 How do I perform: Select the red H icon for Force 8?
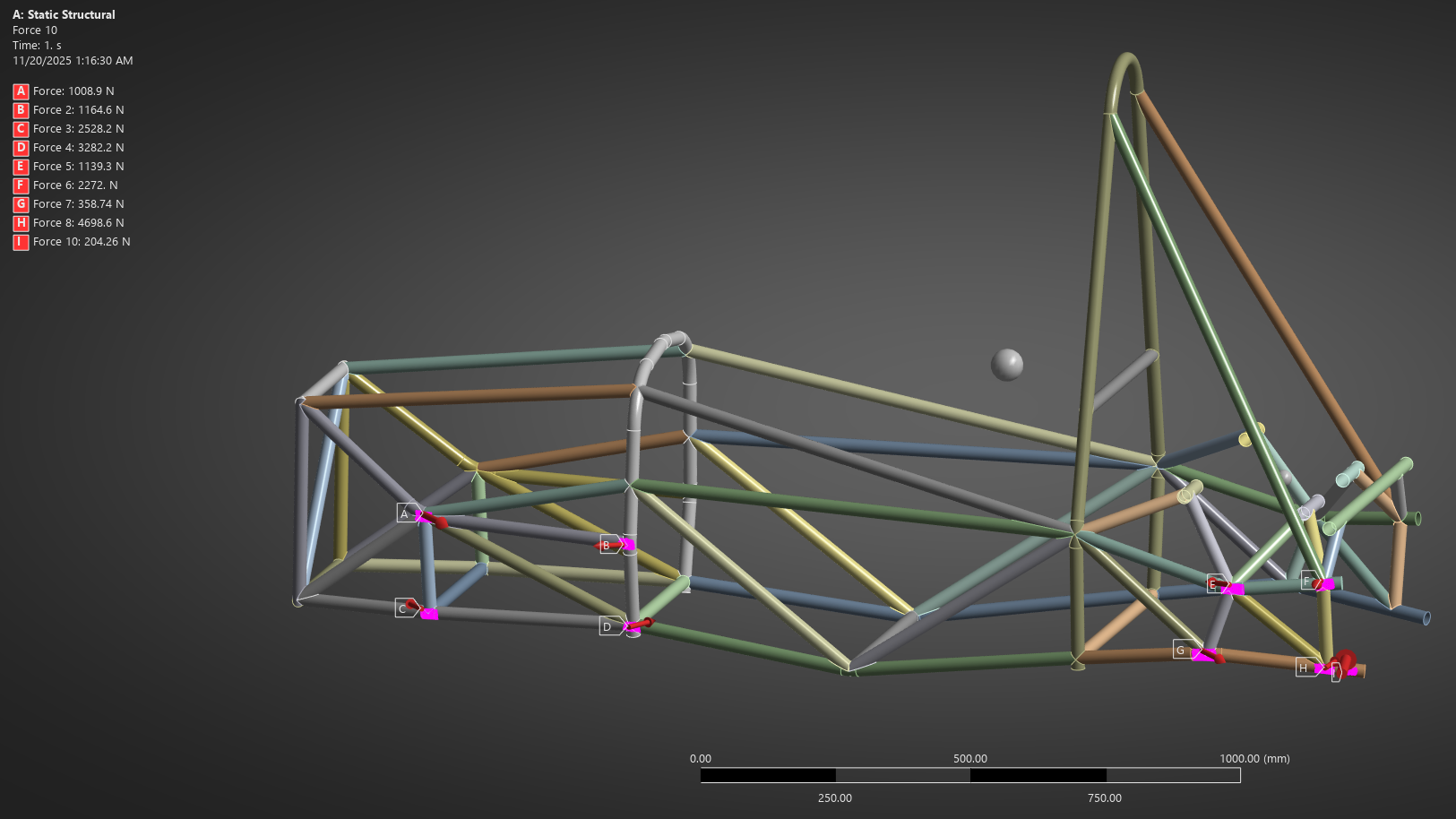click(x=20, y=222)
